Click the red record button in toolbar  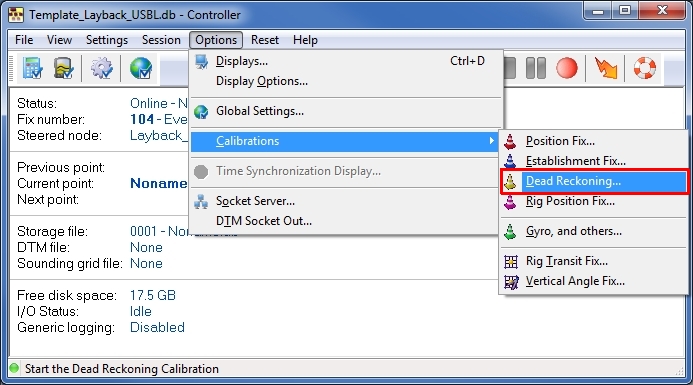pos(567,69)
